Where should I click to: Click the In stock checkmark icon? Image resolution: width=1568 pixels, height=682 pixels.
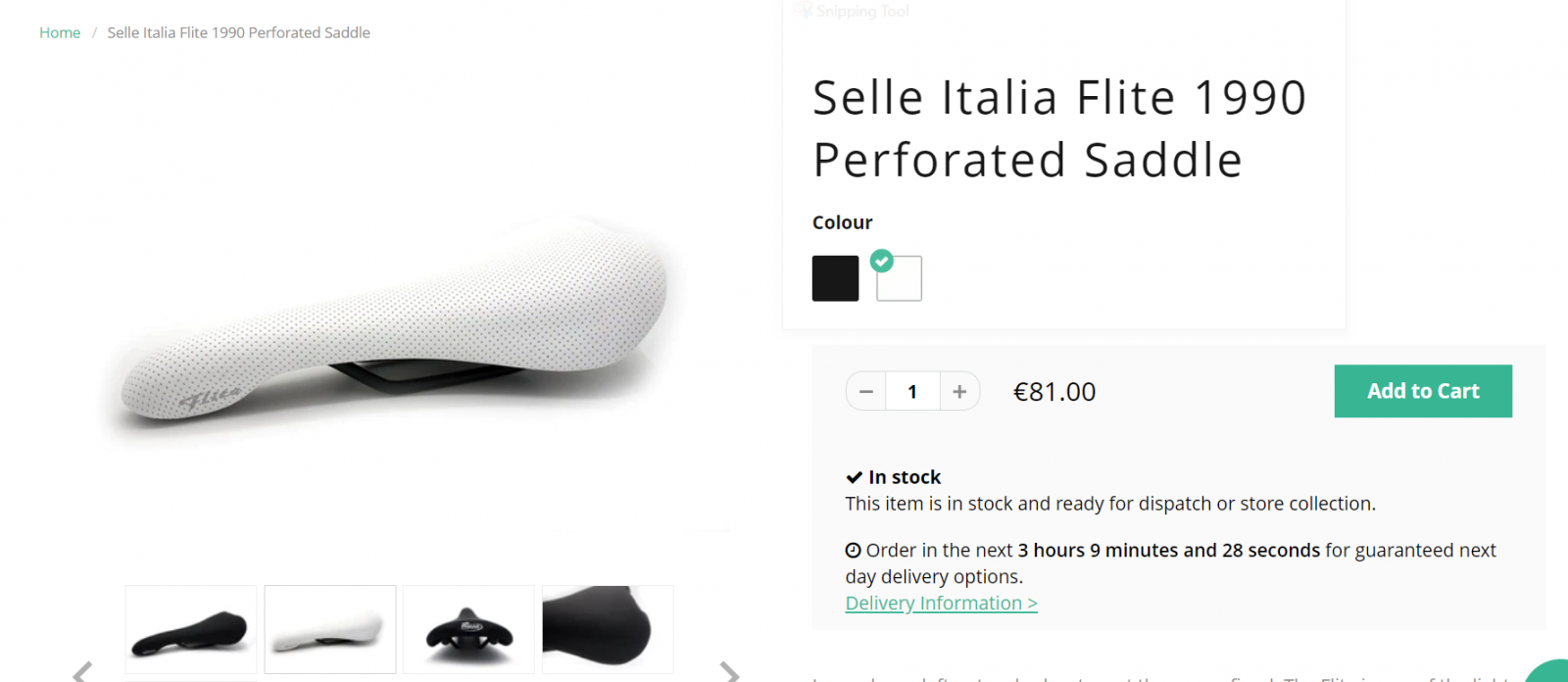(854, 478)
